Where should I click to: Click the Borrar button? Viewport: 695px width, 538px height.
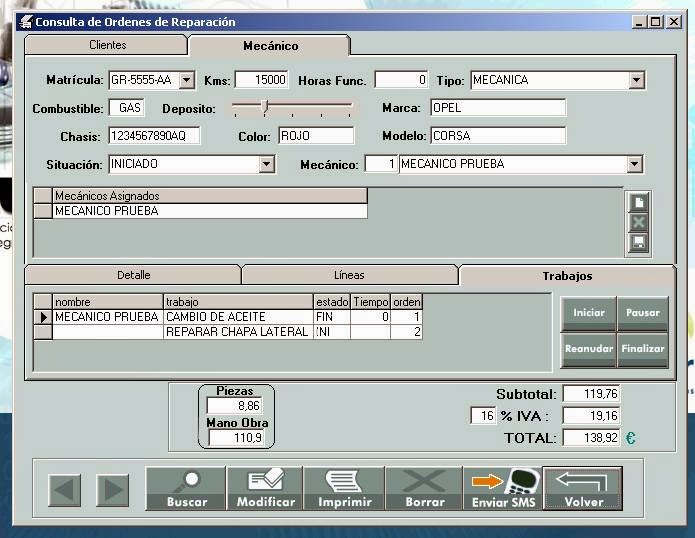[x=424, y=488]
